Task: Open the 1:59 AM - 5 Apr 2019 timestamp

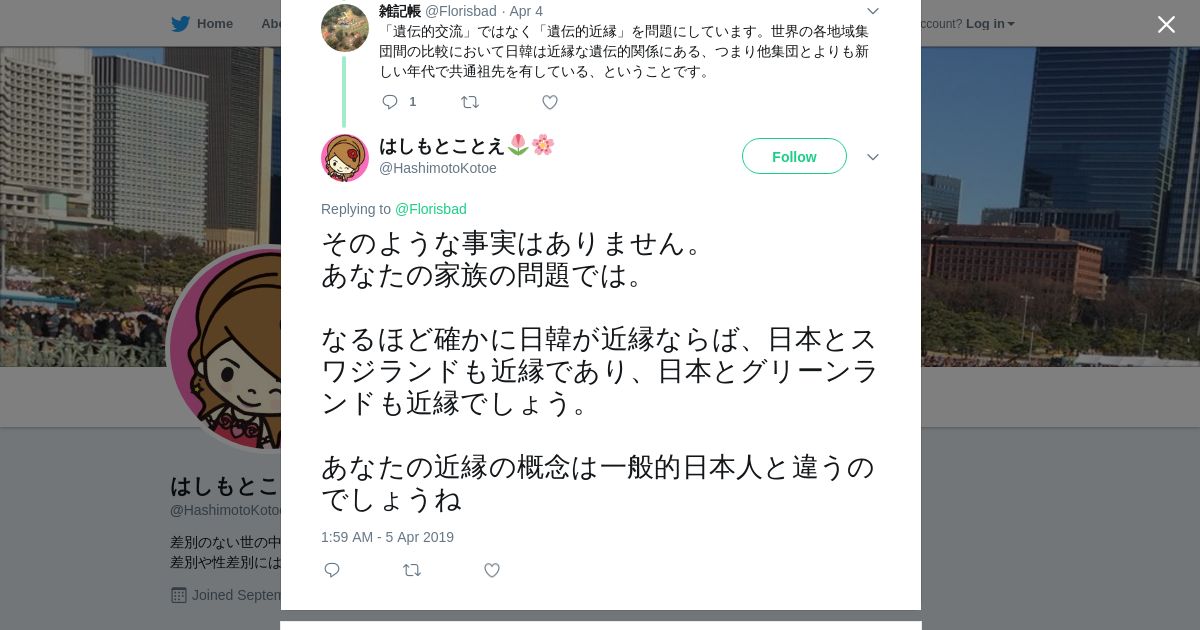Action: [x=387, y=537]
